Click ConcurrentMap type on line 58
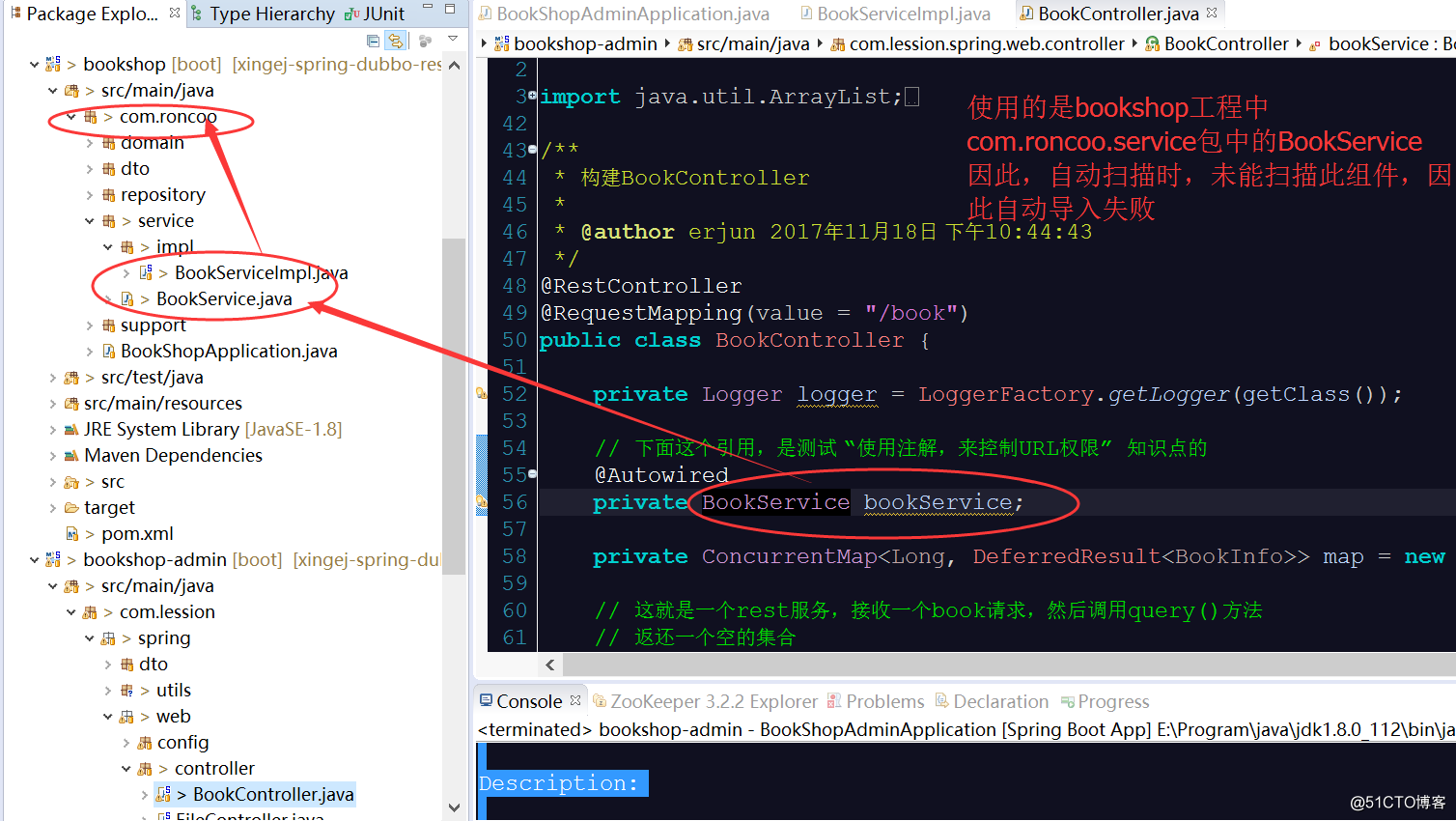 click(x=790, y=556)
